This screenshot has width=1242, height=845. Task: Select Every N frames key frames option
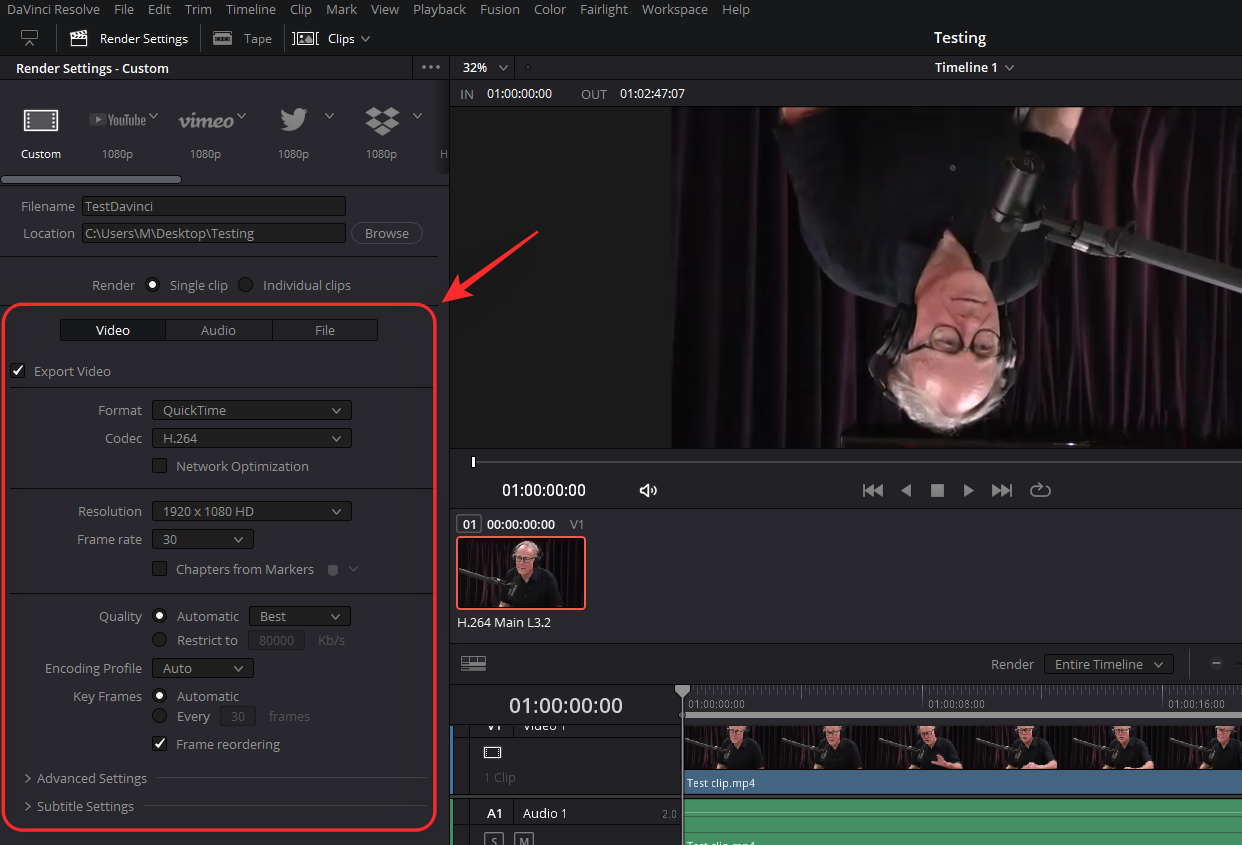(159, 716)
